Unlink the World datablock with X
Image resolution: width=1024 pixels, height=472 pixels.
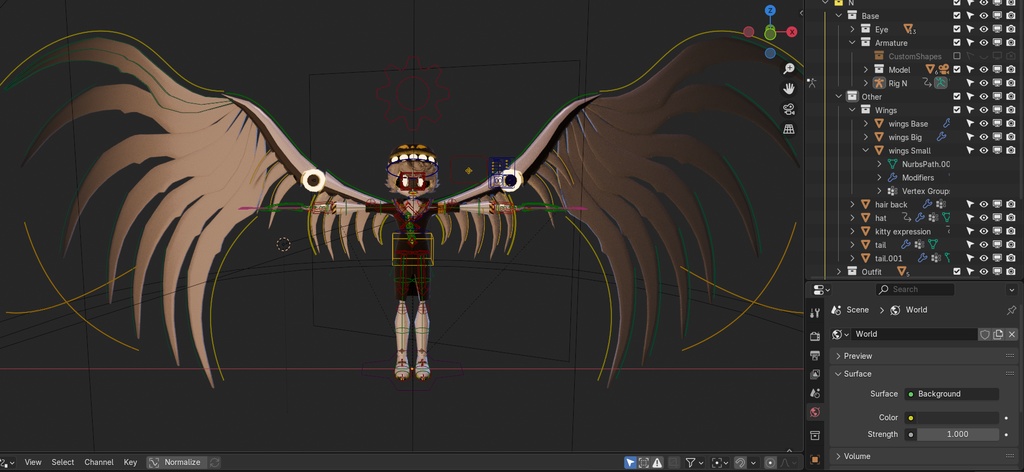tap(1012, 334)
